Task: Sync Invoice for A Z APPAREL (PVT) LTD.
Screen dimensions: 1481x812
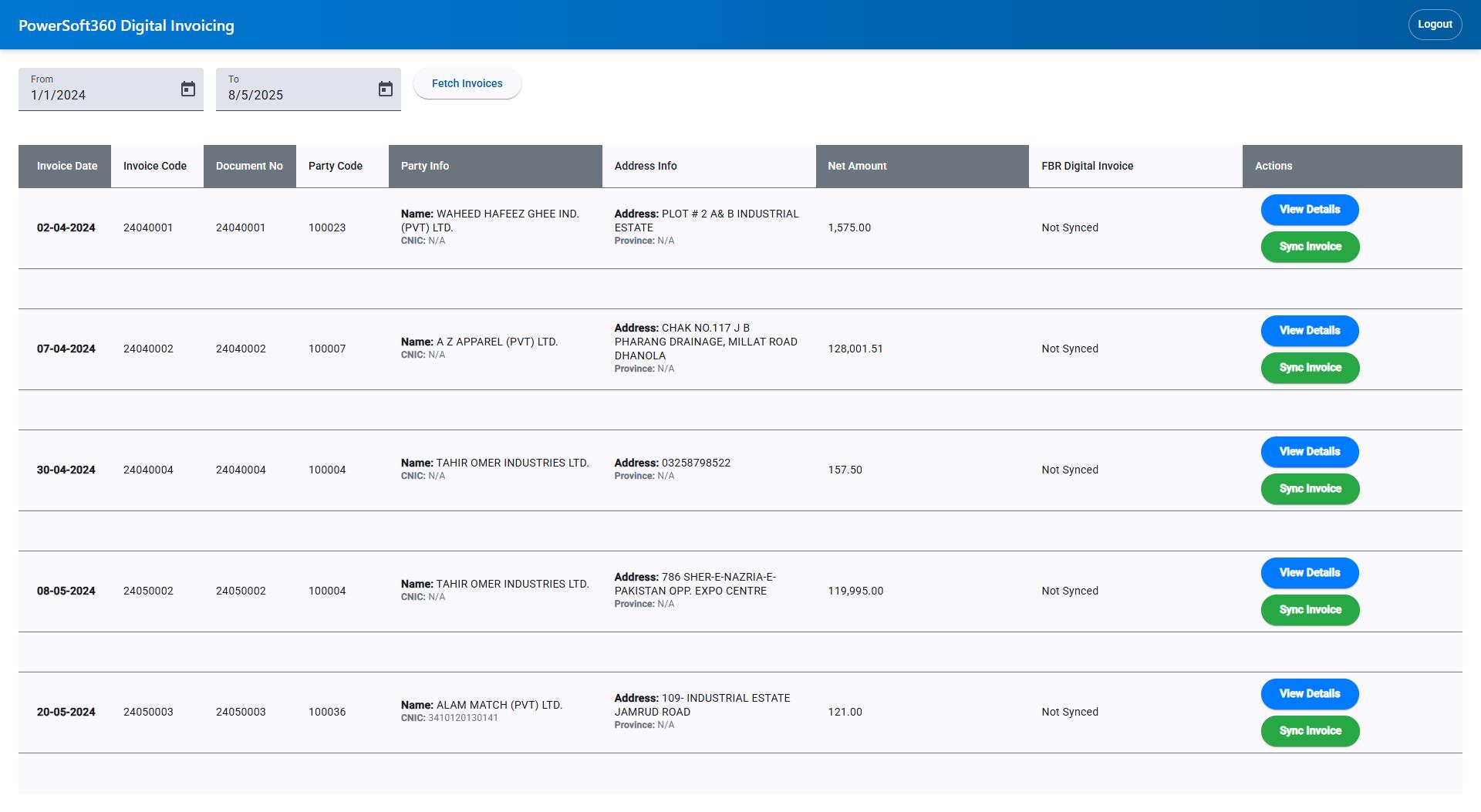Action: (x=1309, y=368)
